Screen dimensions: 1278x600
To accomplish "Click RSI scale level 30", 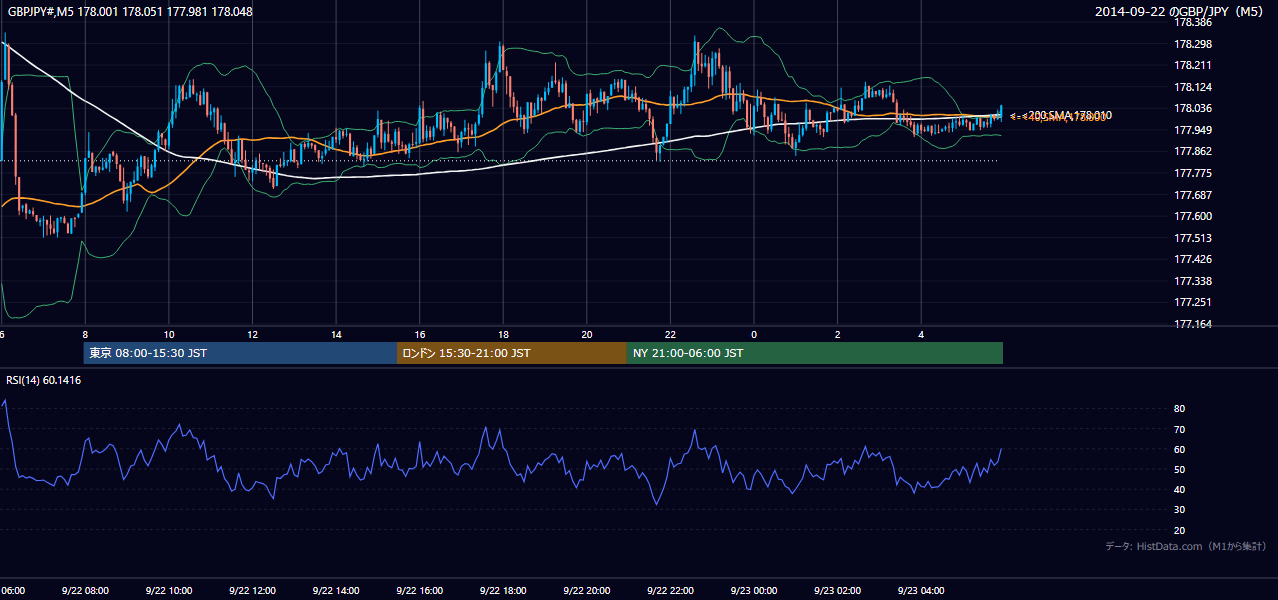I will pos(1180,509).
